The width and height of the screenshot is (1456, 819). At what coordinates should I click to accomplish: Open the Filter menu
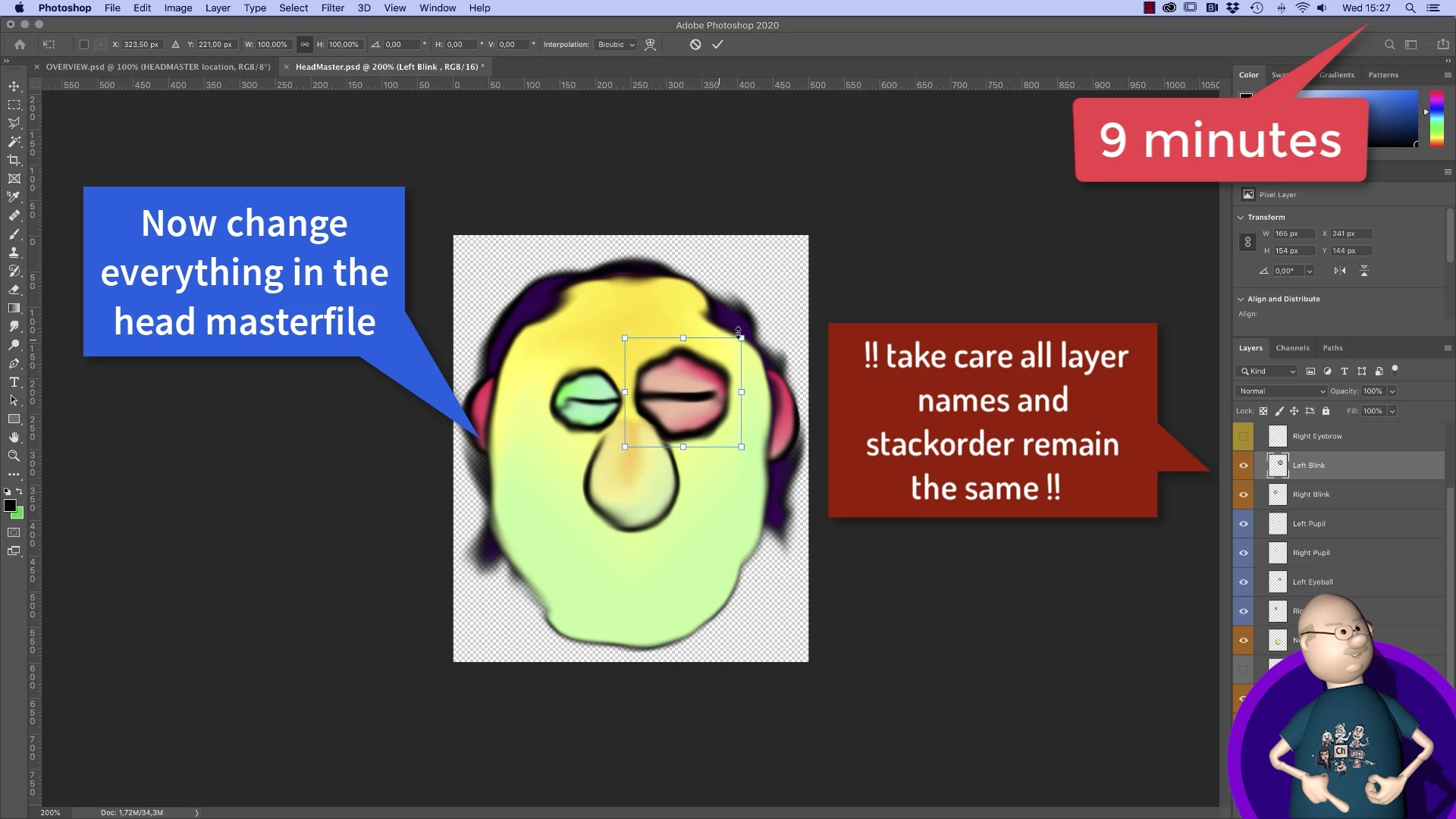tap(332, 8)
